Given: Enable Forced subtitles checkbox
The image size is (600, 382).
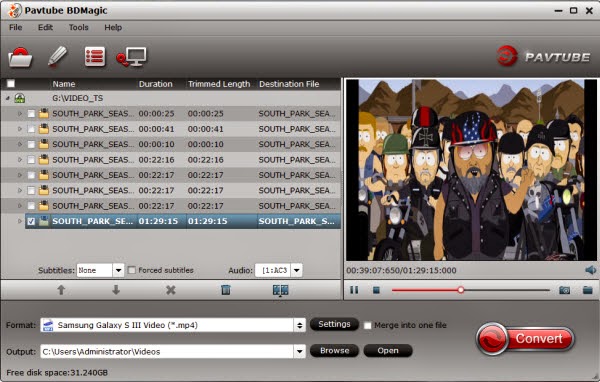Looking at the screenshot, I should 132,270.
